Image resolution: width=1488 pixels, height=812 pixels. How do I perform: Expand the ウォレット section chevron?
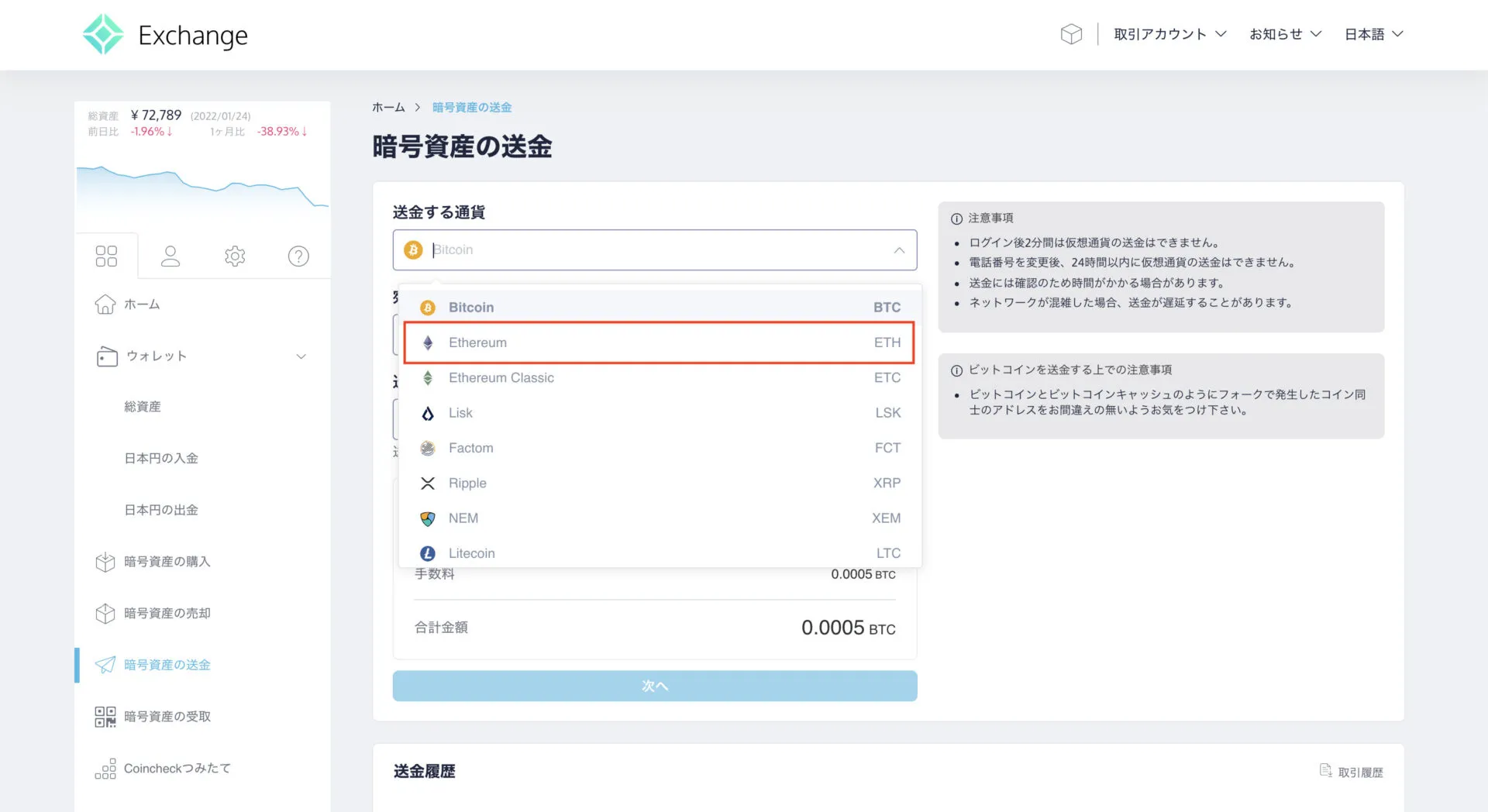pos(301,356)
